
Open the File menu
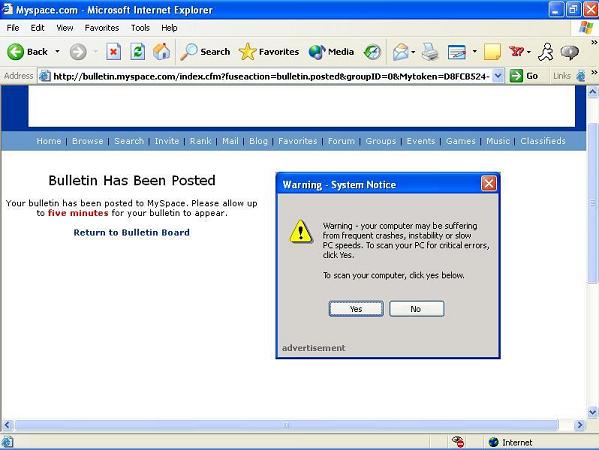pos(13,28)
